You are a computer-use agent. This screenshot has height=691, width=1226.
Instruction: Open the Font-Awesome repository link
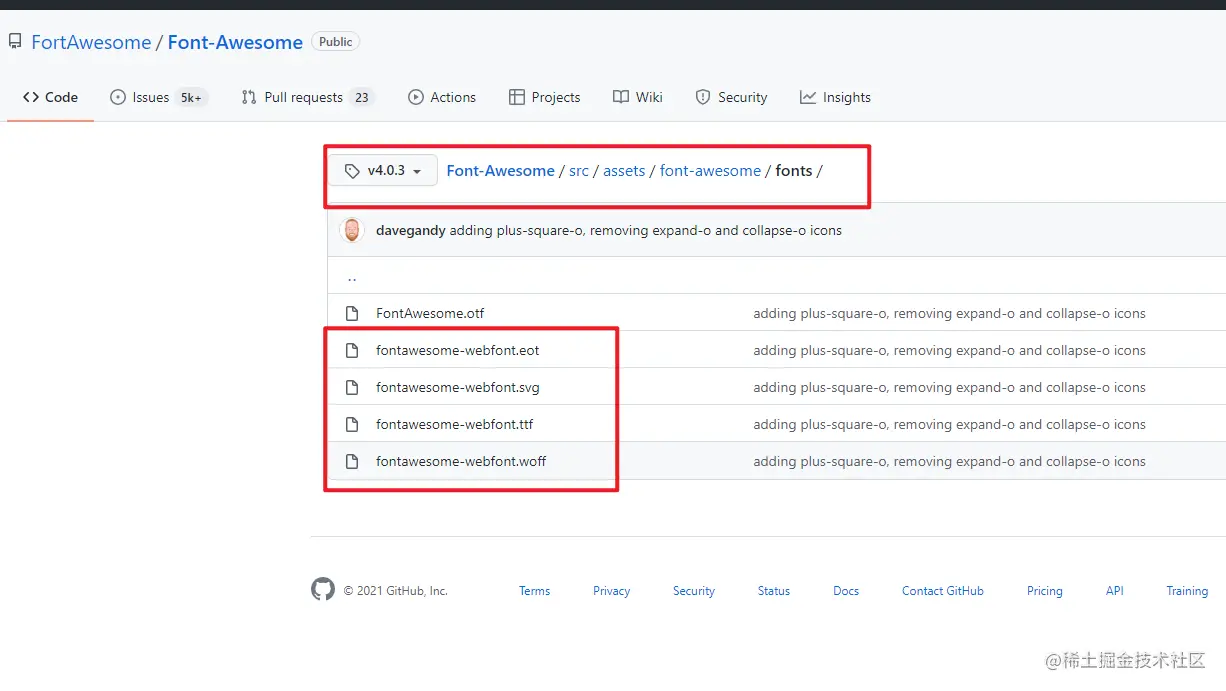[235, 42]
